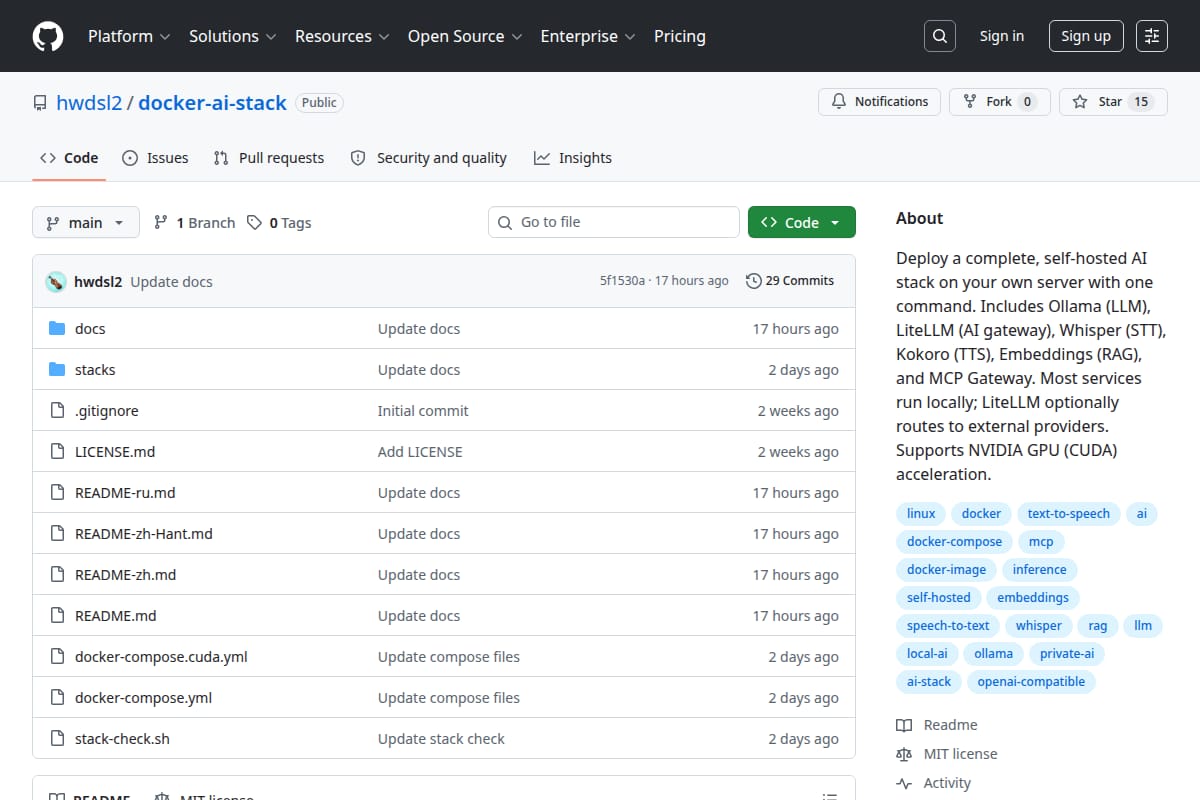This screenshot has height=800, width=1200.
Task: Open 'Add LICENSE' commit message
Action: 420,452
